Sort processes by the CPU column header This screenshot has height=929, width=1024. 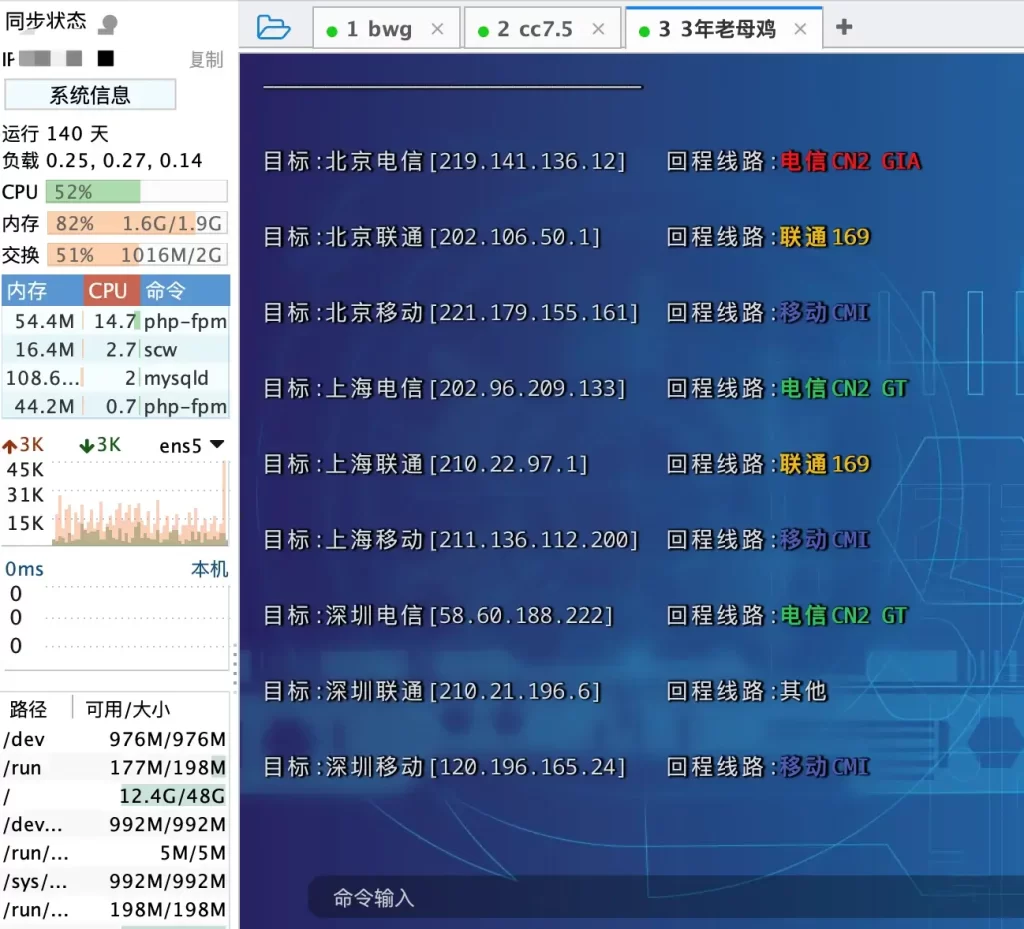110,290
